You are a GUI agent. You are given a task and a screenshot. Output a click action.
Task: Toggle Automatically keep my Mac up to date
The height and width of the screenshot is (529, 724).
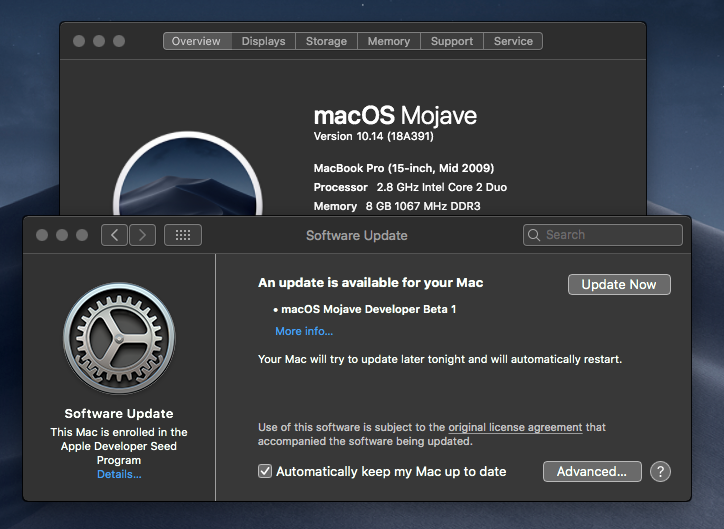tap(265, 471)
